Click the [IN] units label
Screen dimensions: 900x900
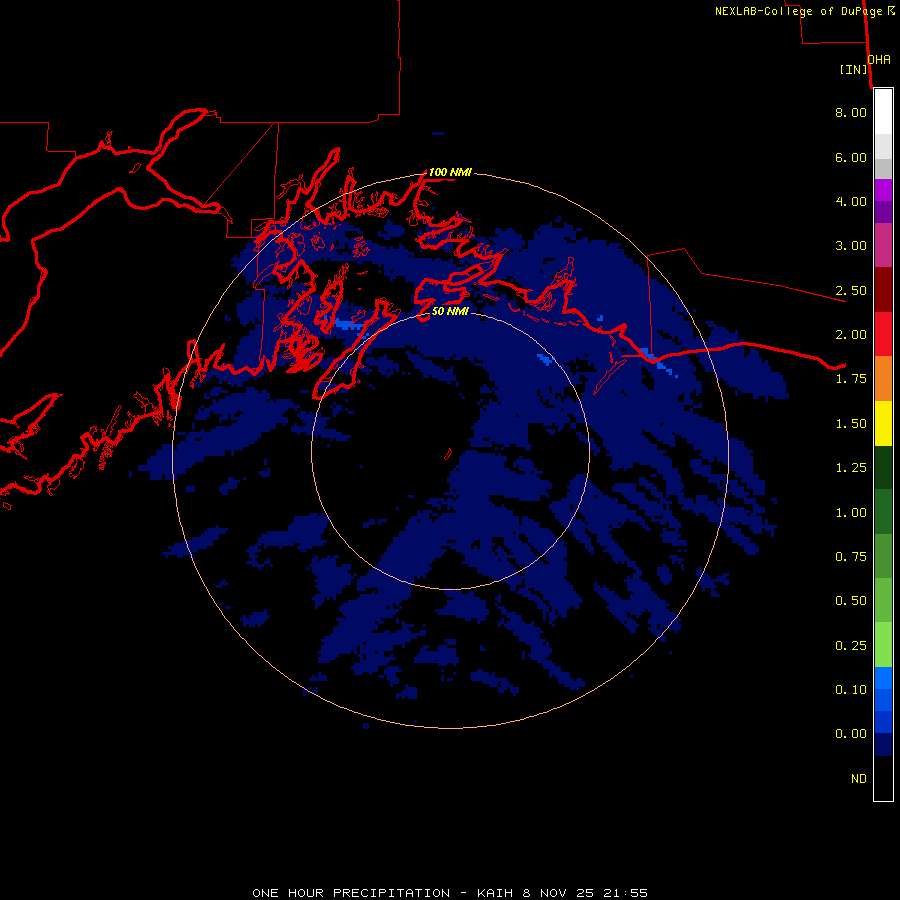click(853, 69)
